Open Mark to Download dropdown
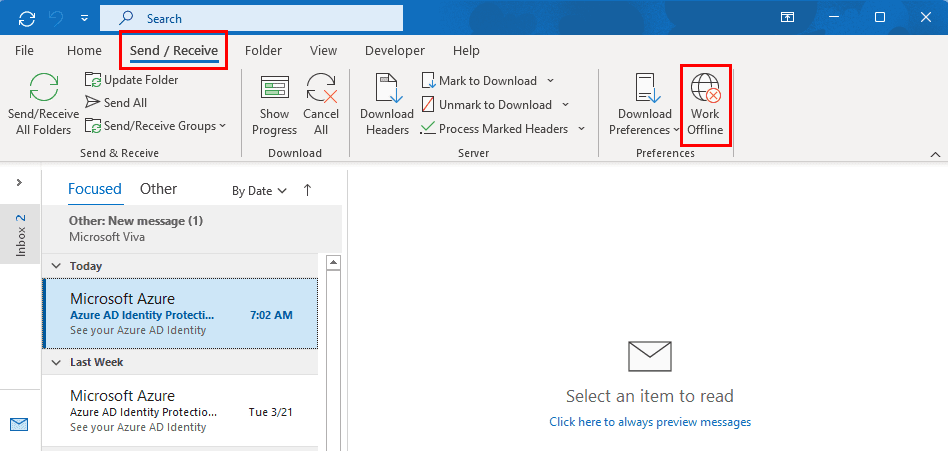948x451 pixels. (x=551, y=80)
